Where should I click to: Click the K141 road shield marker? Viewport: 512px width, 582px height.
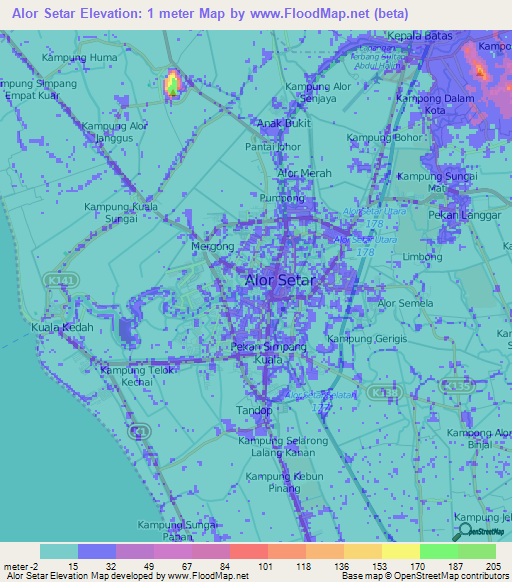61,280
